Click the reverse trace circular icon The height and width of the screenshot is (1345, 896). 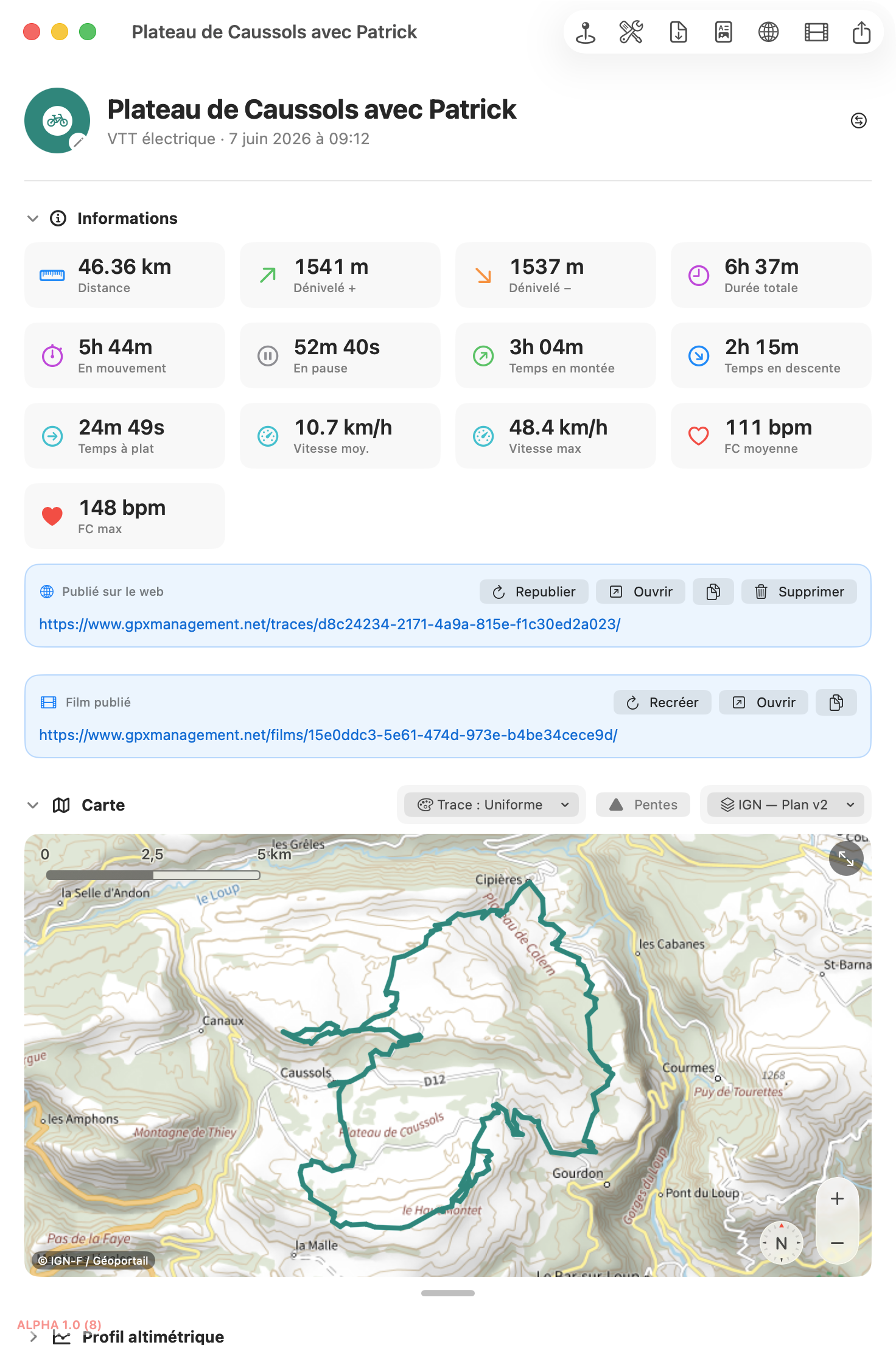click(859, 121)
